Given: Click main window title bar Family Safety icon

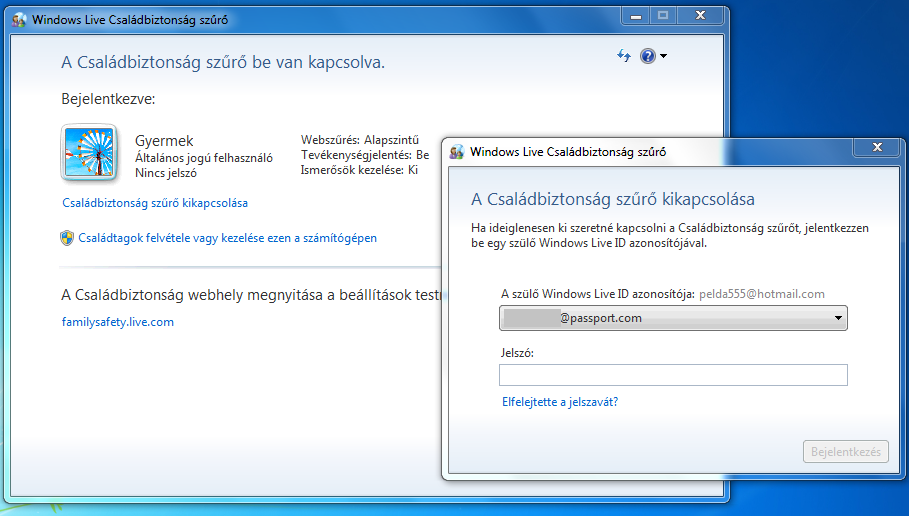Looking at the screenshot, I should click(19, 20).
